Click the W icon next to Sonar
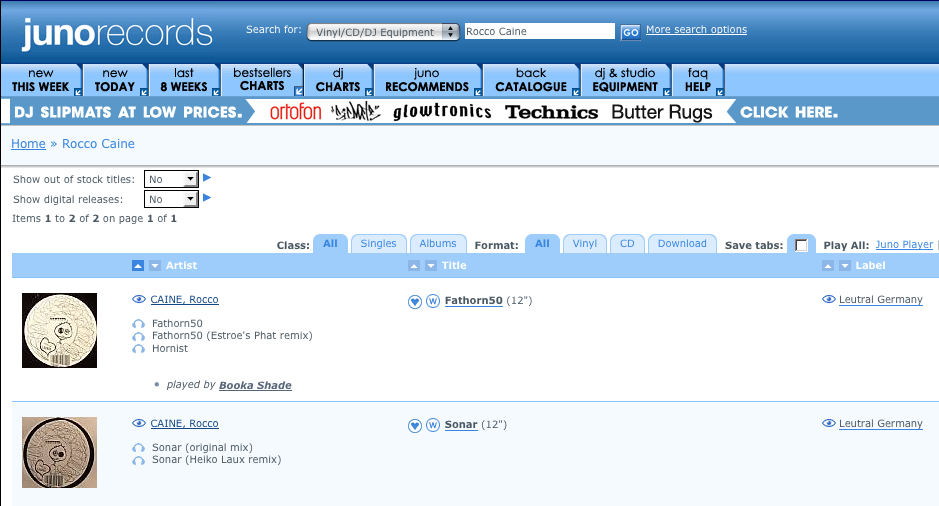The image size is (939, 506). (x=433, y=425)
